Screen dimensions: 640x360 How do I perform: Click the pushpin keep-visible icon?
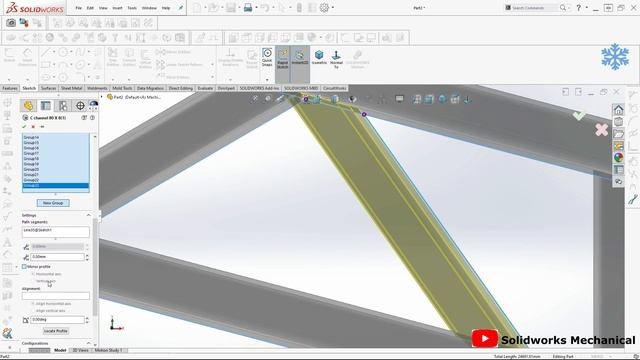point(42,127)
